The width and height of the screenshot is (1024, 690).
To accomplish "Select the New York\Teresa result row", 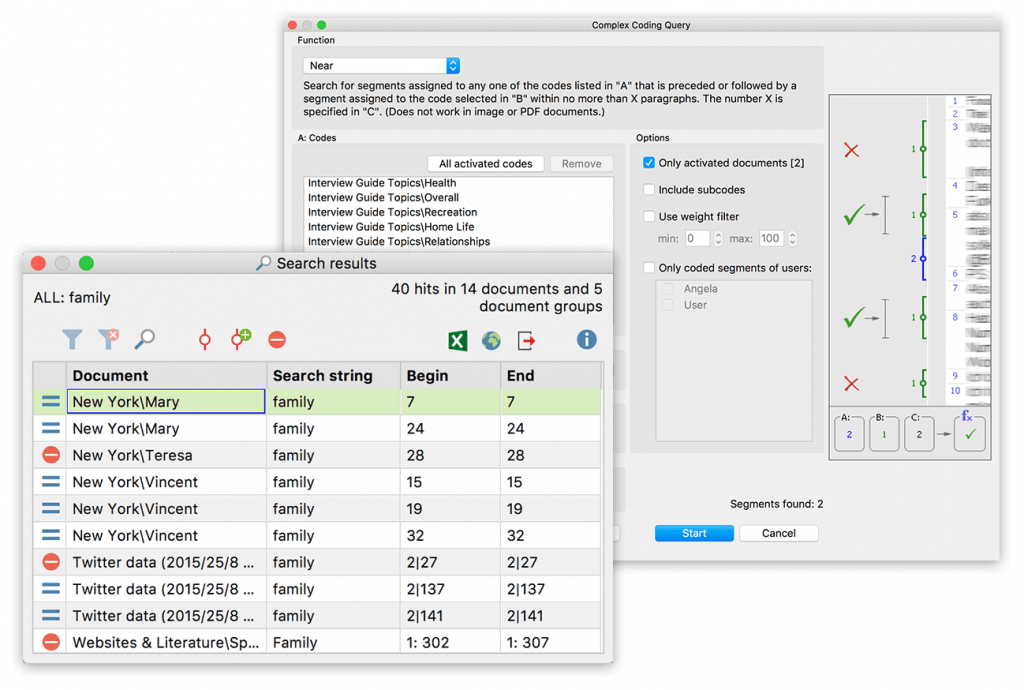I will [166, 455].
